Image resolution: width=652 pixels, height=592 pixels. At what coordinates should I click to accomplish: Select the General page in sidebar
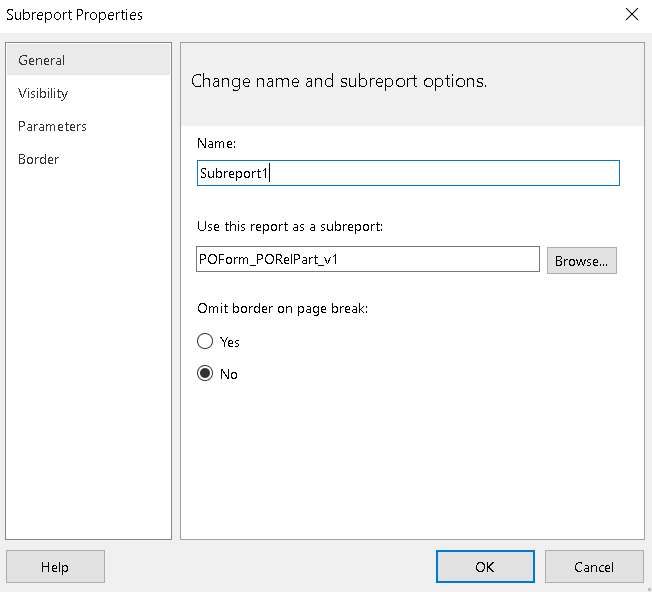42,60
